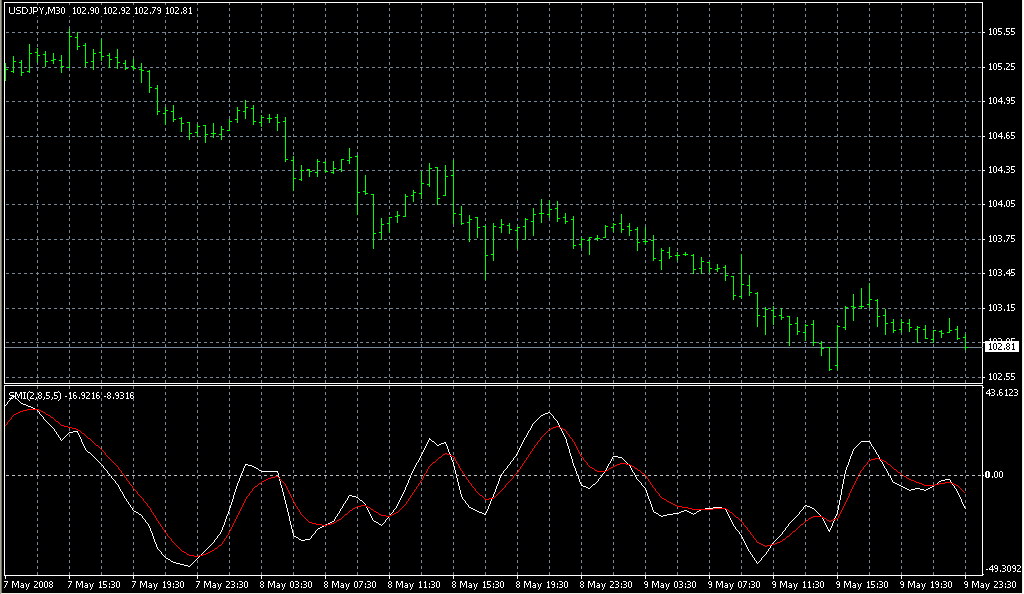Click the 8 May 19:30 time label
Viewport: 1024px width, 594px height.
coord(544,584)
